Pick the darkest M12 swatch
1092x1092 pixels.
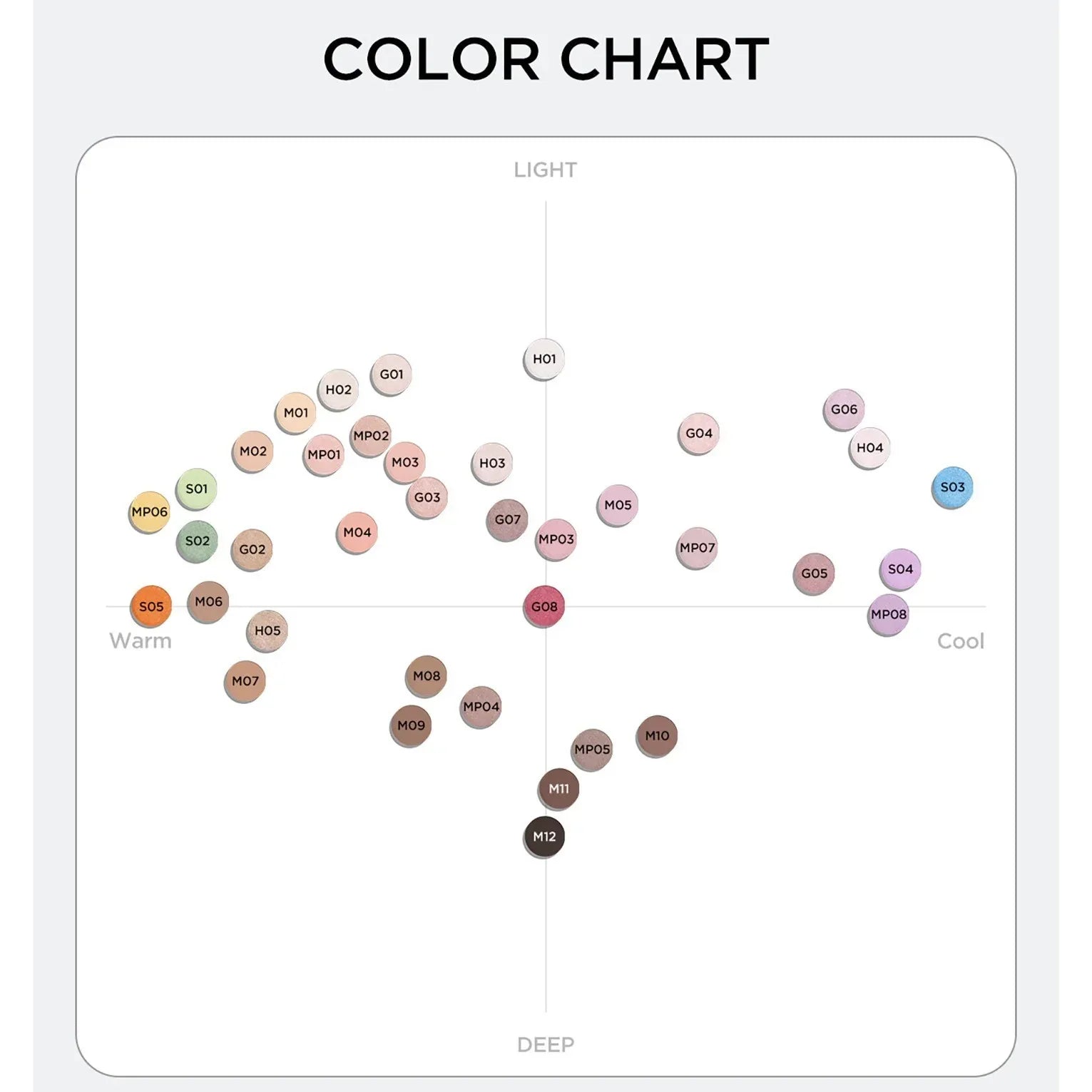[x=544, y=837]
